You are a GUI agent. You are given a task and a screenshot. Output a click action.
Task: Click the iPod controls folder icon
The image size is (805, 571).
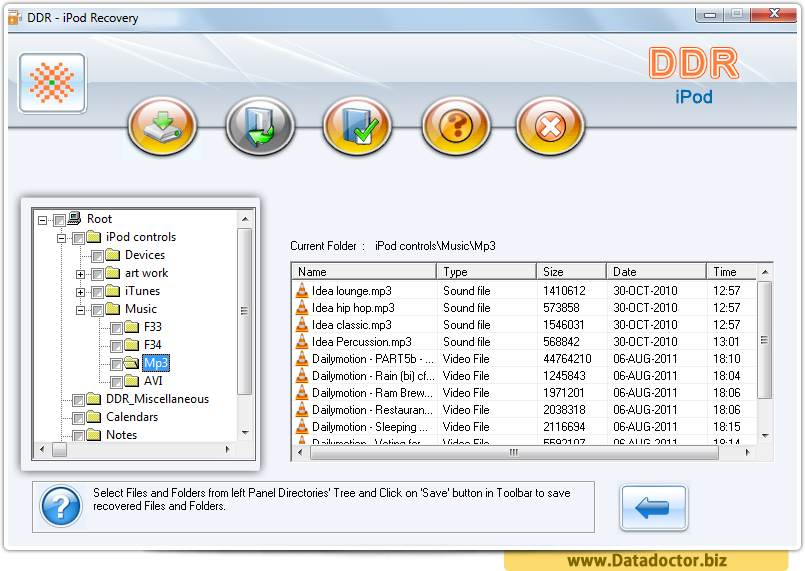(x=93, y=237)
